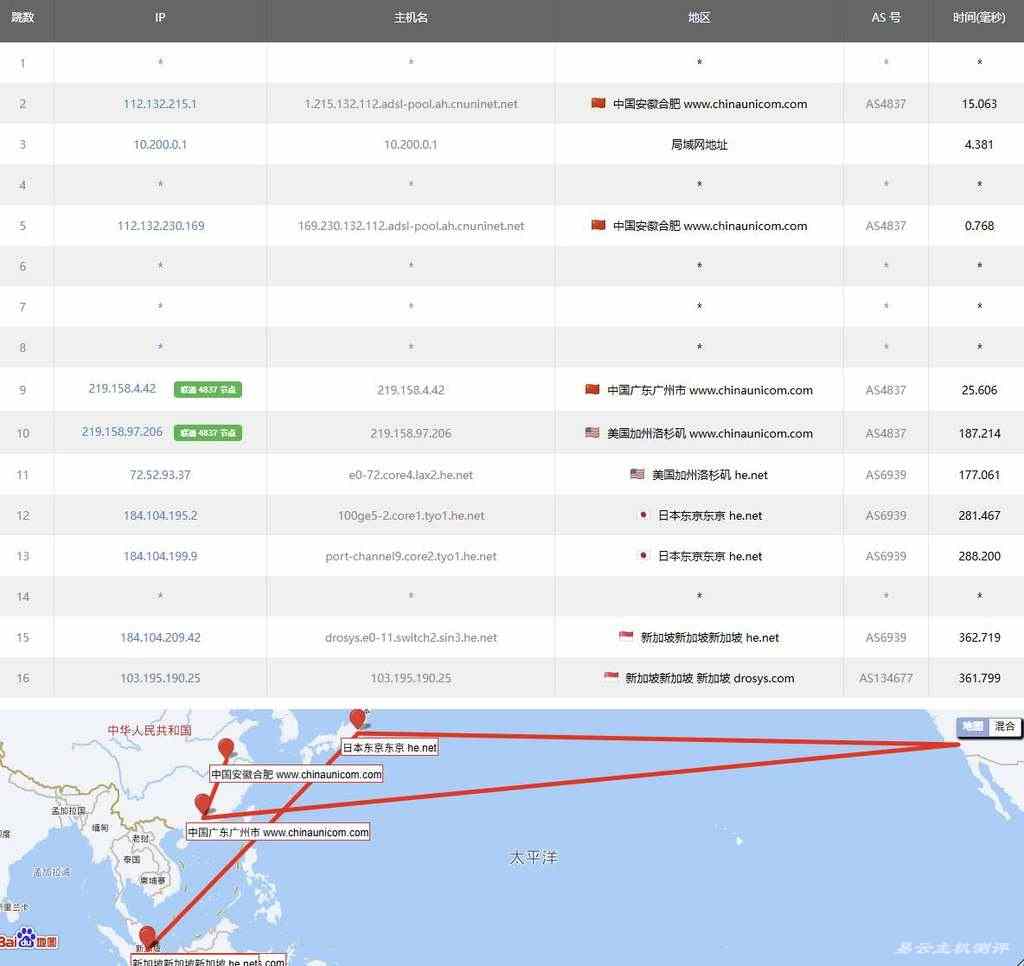The image size is (1024, 966).
Task: Click the 中国安徽合肥 map label
Action: pos(296,774)
